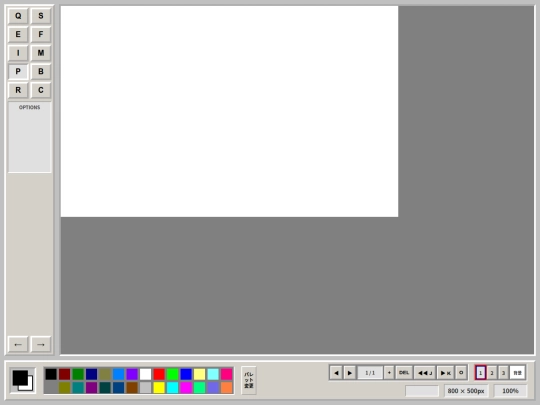The height and width of the screenshot is (405, 540).
Task: Select the F tool button
Action: [41, 34]
